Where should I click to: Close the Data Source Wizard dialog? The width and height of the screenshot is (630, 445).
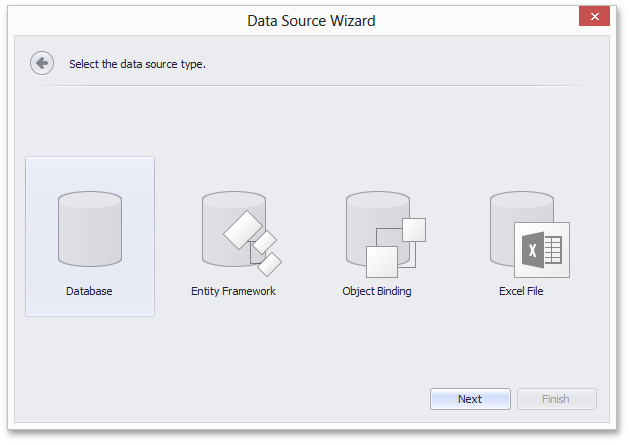(594, 16)
